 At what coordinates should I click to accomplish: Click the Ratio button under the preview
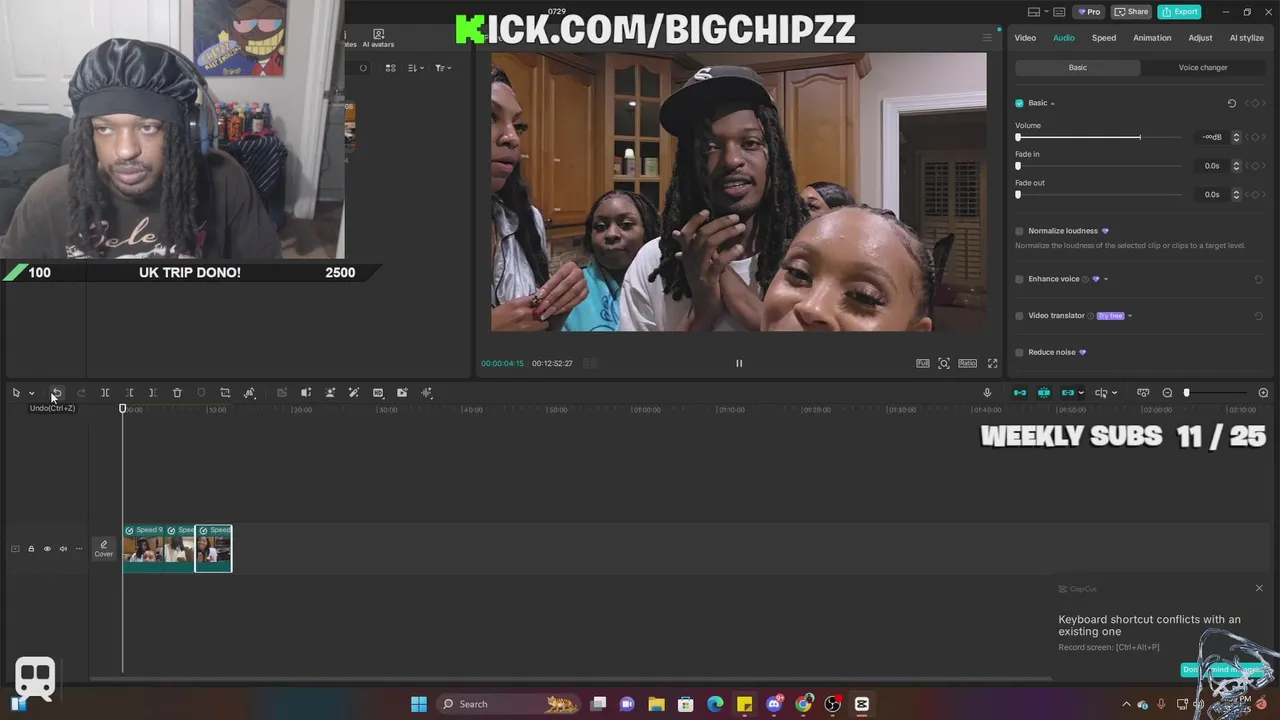[967, 363]
